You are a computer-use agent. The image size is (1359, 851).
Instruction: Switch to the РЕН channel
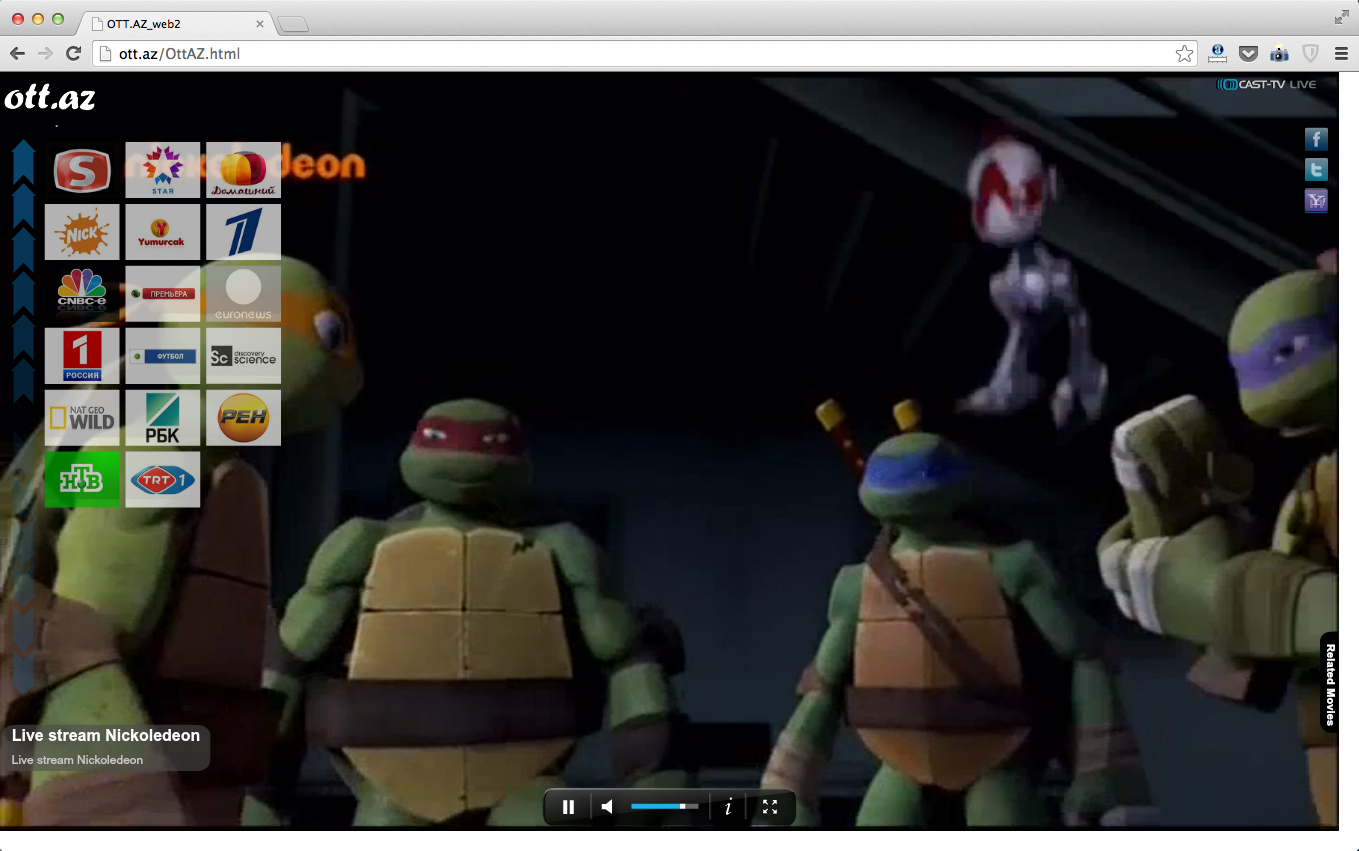tap(243, 418)
